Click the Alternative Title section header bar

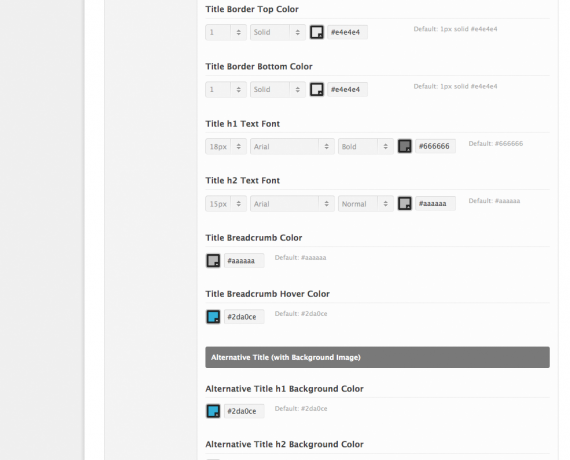377,357
